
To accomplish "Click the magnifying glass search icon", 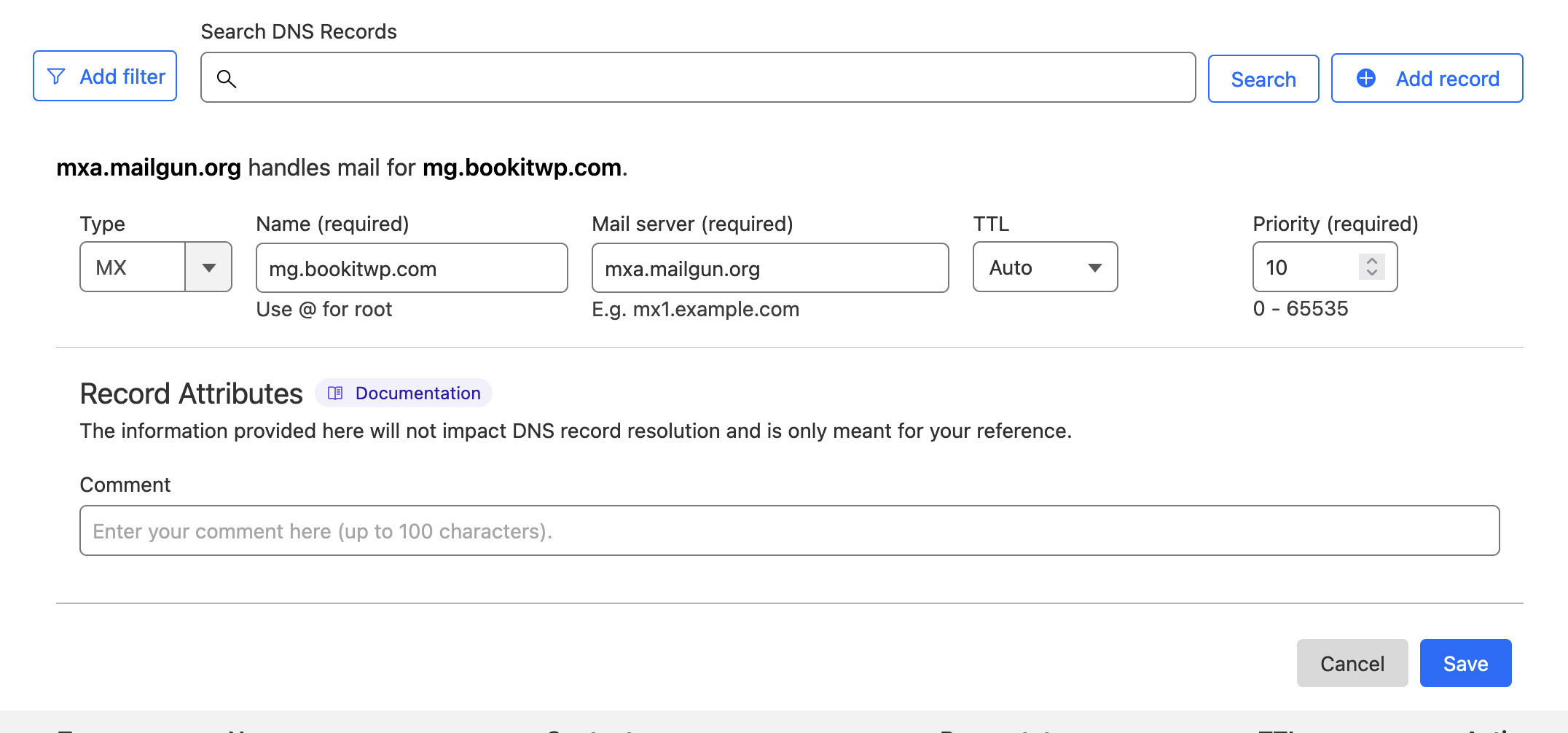I will [227, 78].
